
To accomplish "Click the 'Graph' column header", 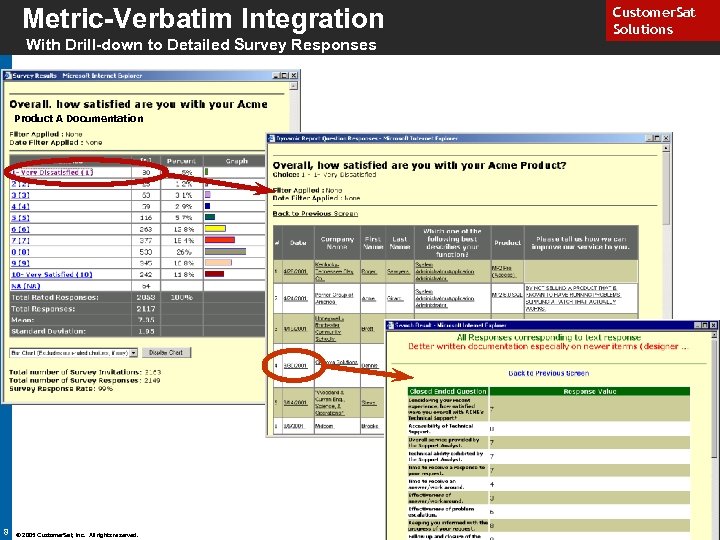I will click(236, 161).
